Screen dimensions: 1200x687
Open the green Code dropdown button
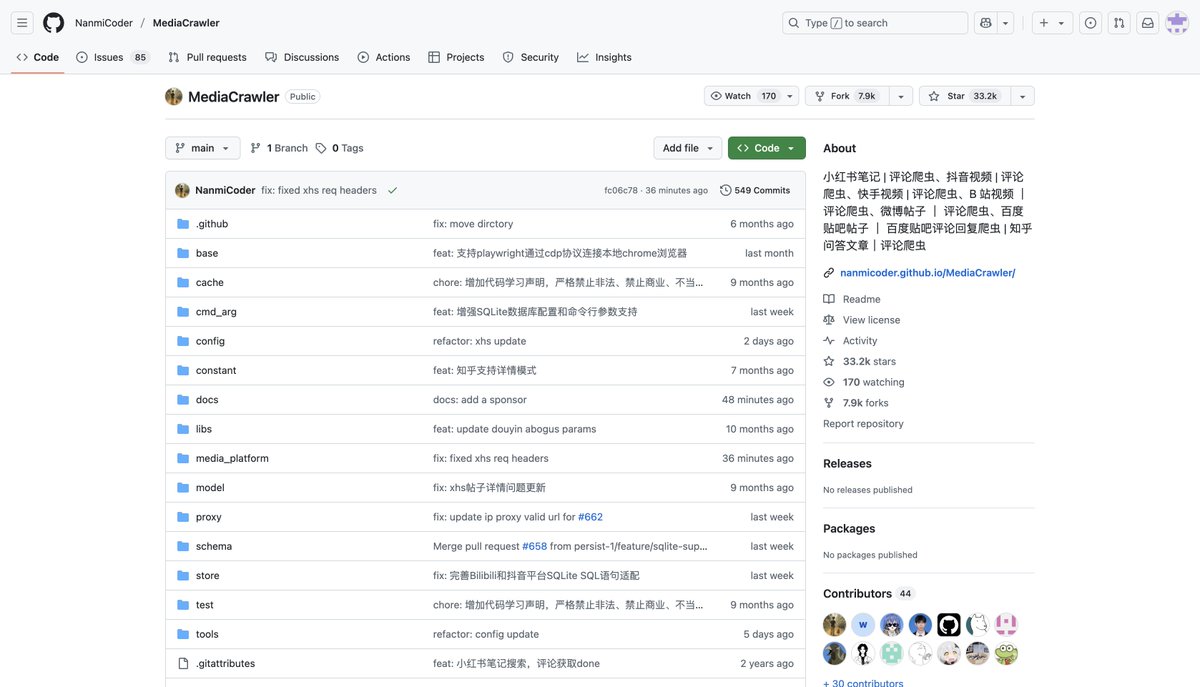point(767,148)
